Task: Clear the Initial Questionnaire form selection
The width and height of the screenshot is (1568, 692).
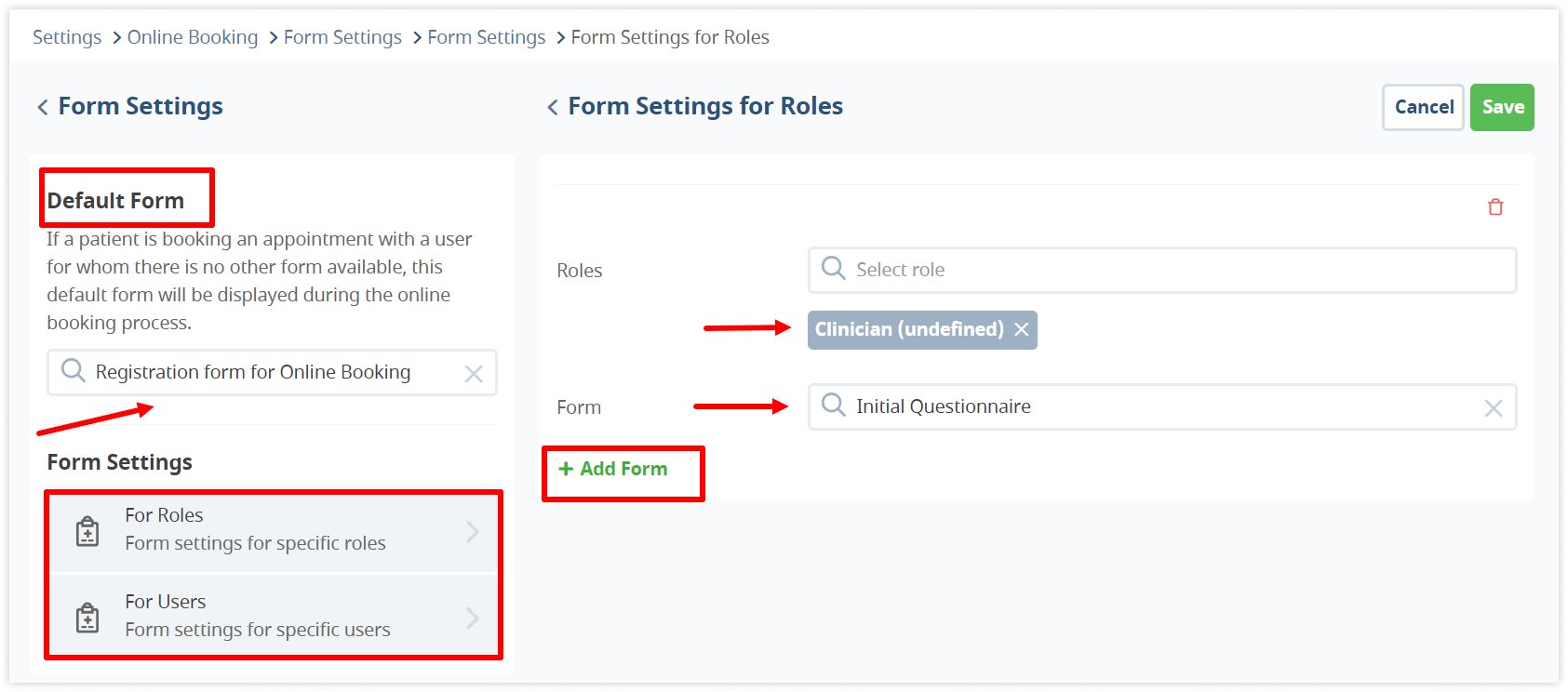Action: pos(1494,406)
